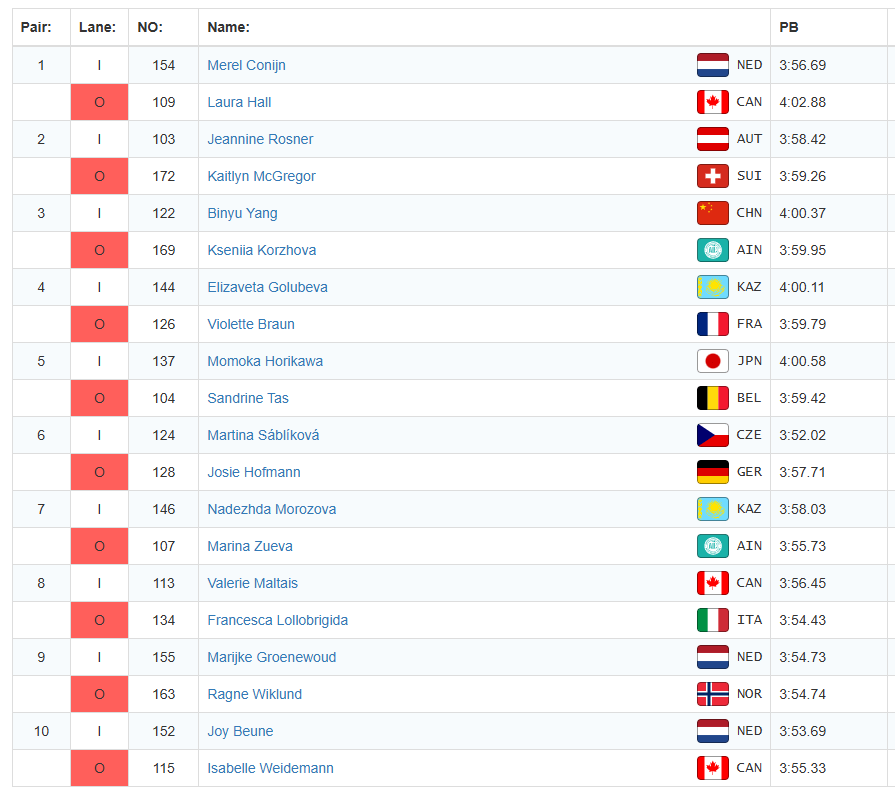
Task: Open Joy Beune's skater profile link
Action: (240, 731)
